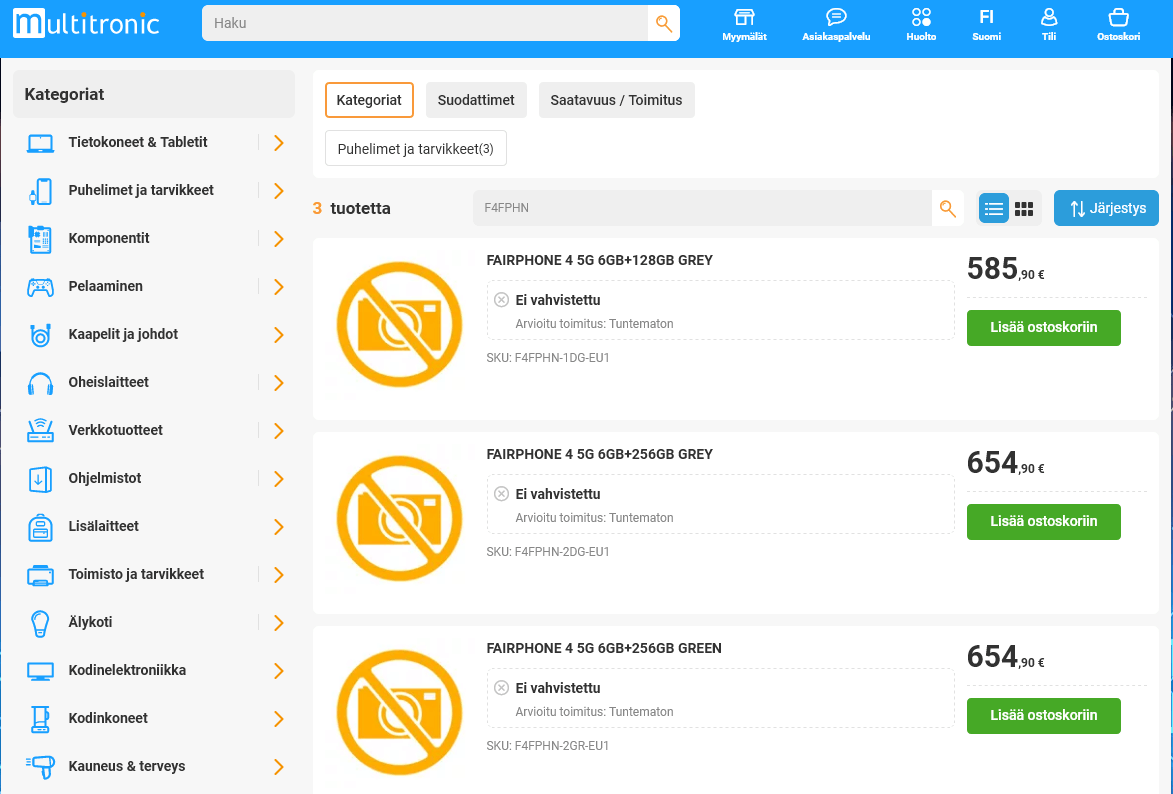Switch to grid view layout
Viewport: 1173px width, 794px height.
tap(1024, 209)
